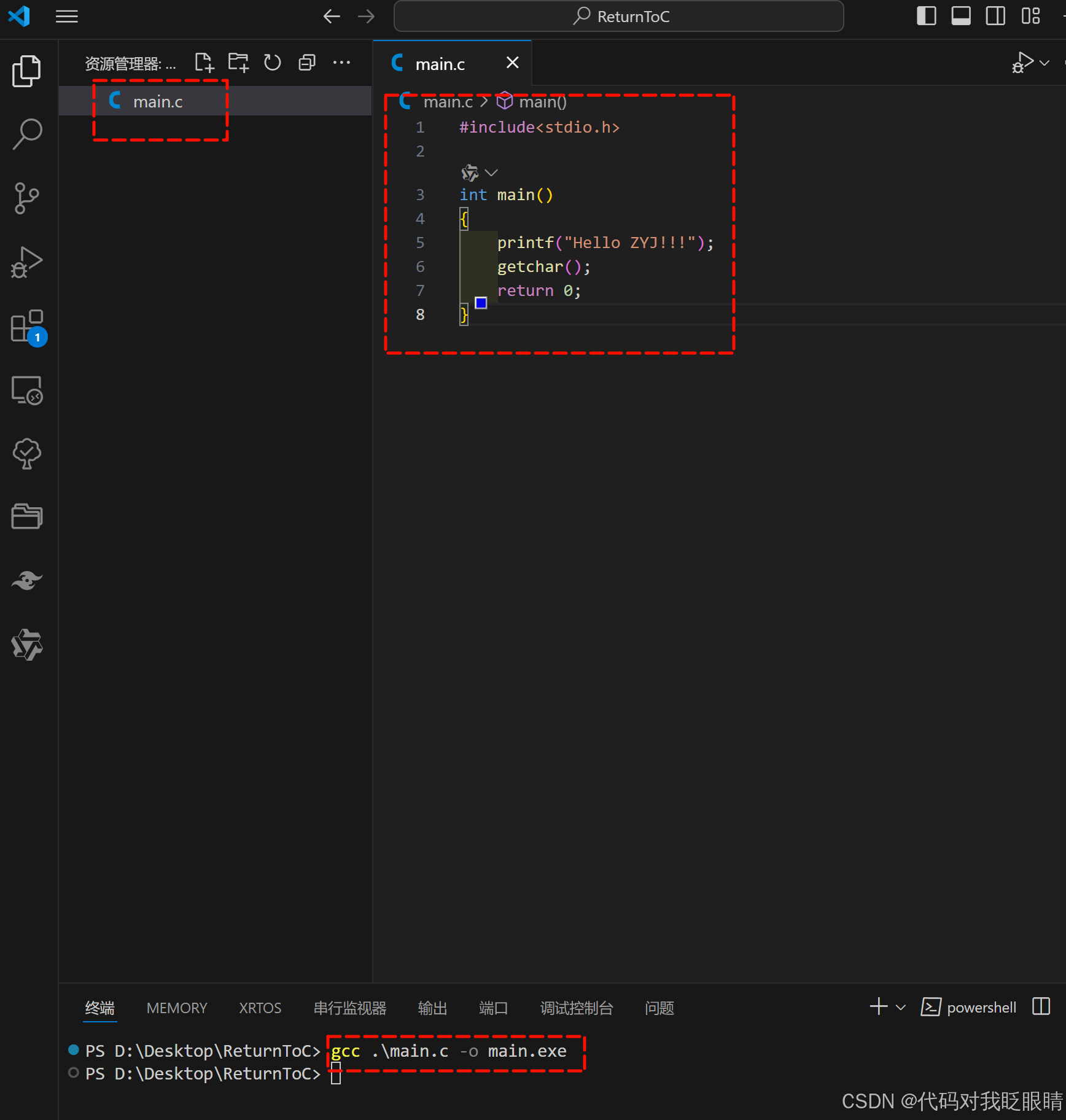Click the blue color square in gutter

481,303
